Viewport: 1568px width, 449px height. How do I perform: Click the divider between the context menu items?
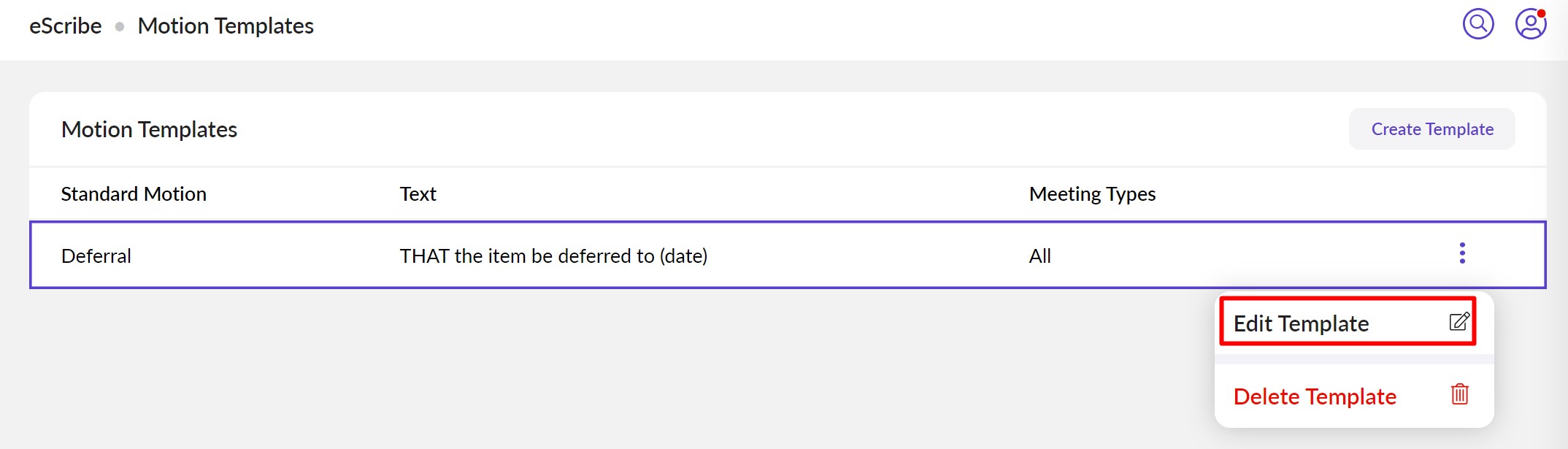click(1353, 359)
